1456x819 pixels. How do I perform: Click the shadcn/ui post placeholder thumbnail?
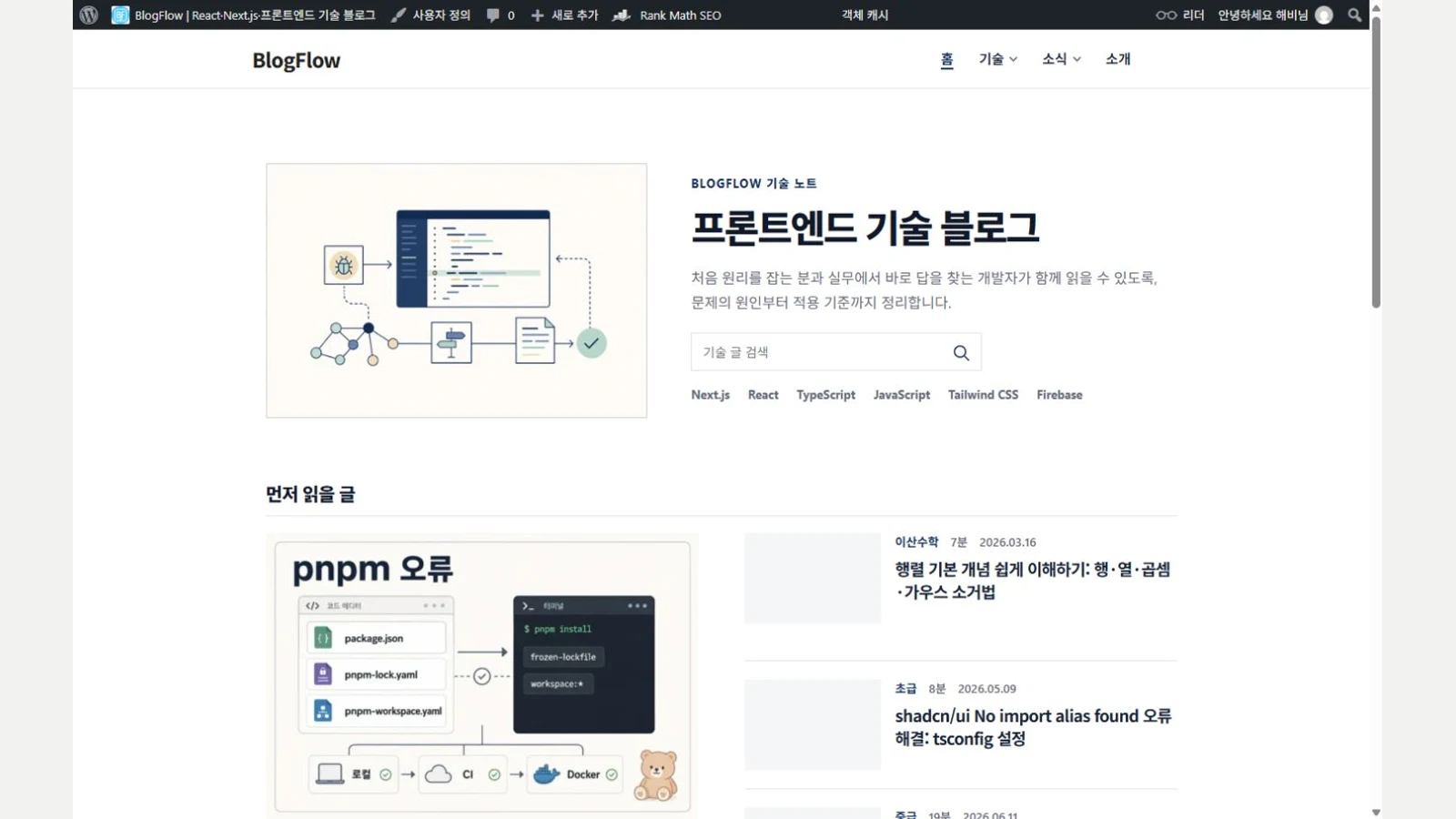point(812,724)
